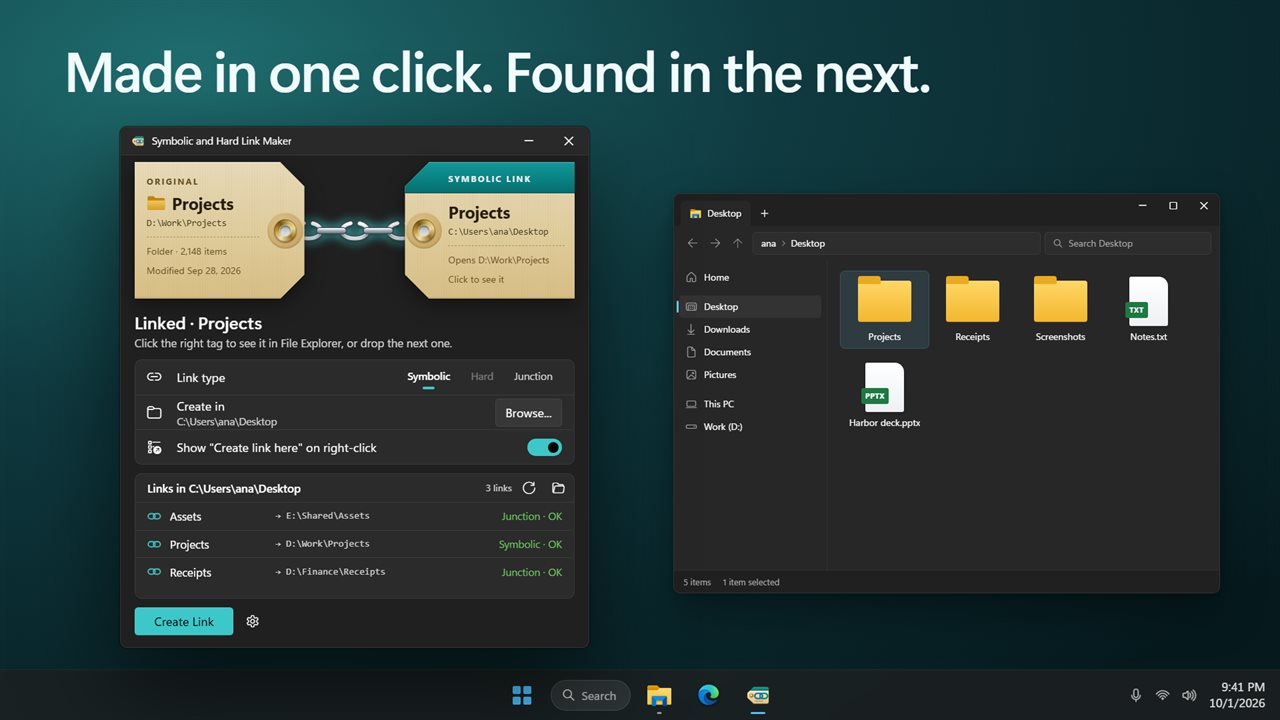Open This PC in Explorer sidebar
Screen dimensions: 1280x720
[x=749, y=404]
